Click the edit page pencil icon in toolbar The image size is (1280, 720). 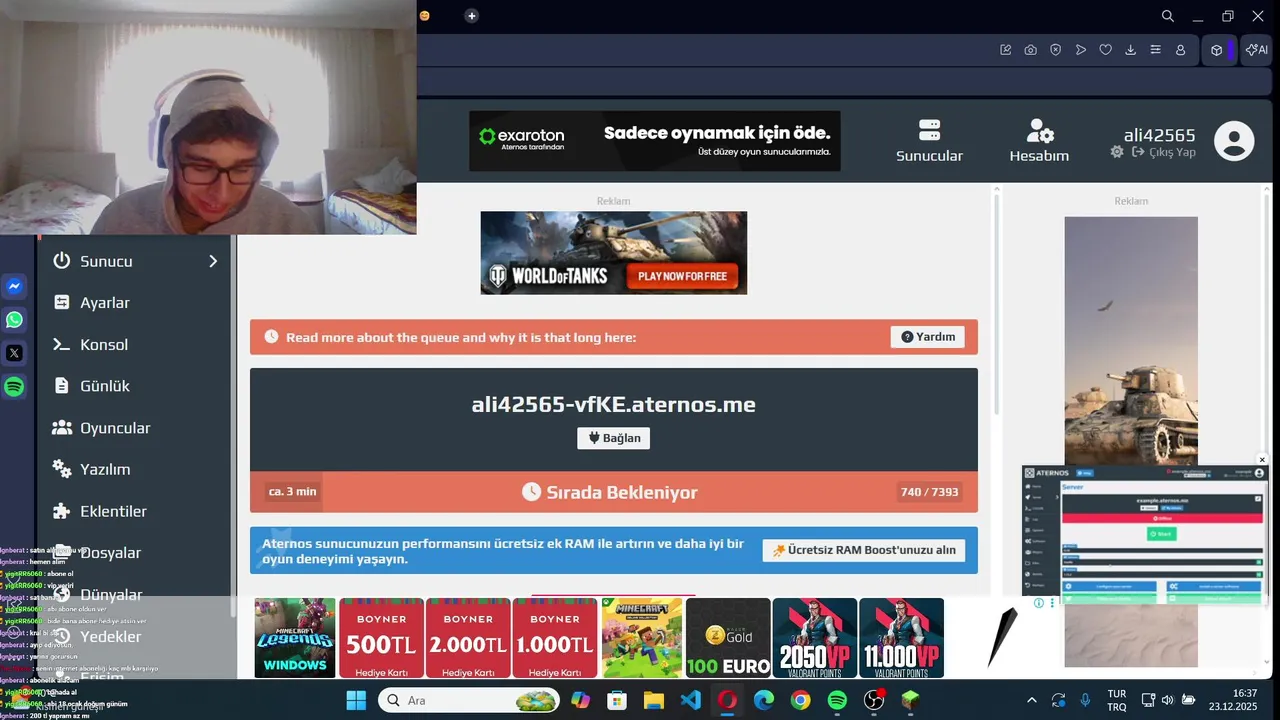1006,50
